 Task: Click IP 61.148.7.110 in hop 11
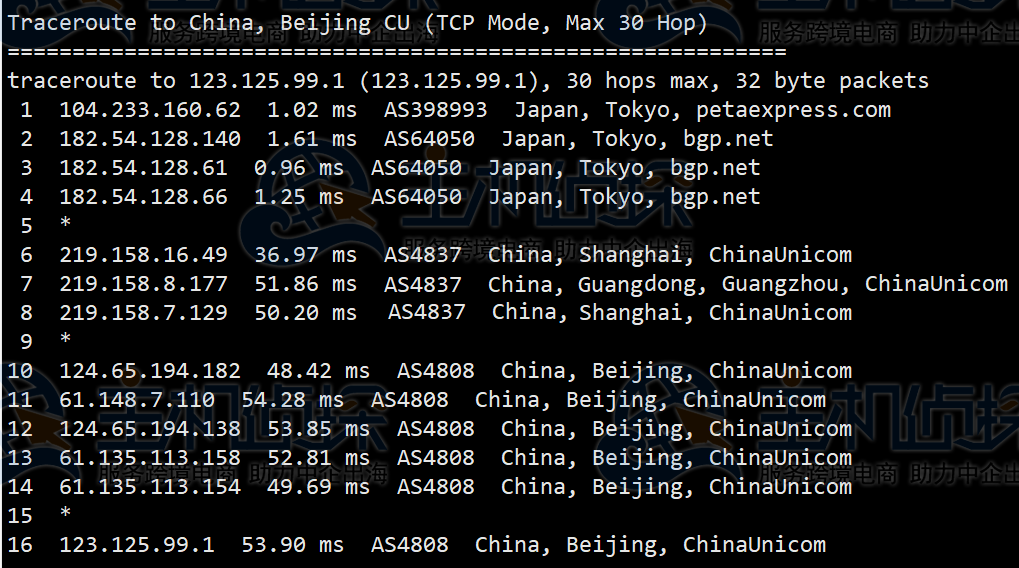click(x=137, y=400)
